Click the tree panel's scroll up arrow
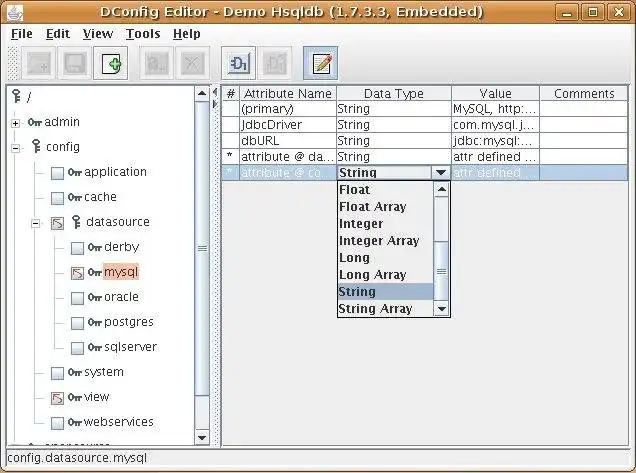Screen dimensions: 636x473 tap(202, 94)
